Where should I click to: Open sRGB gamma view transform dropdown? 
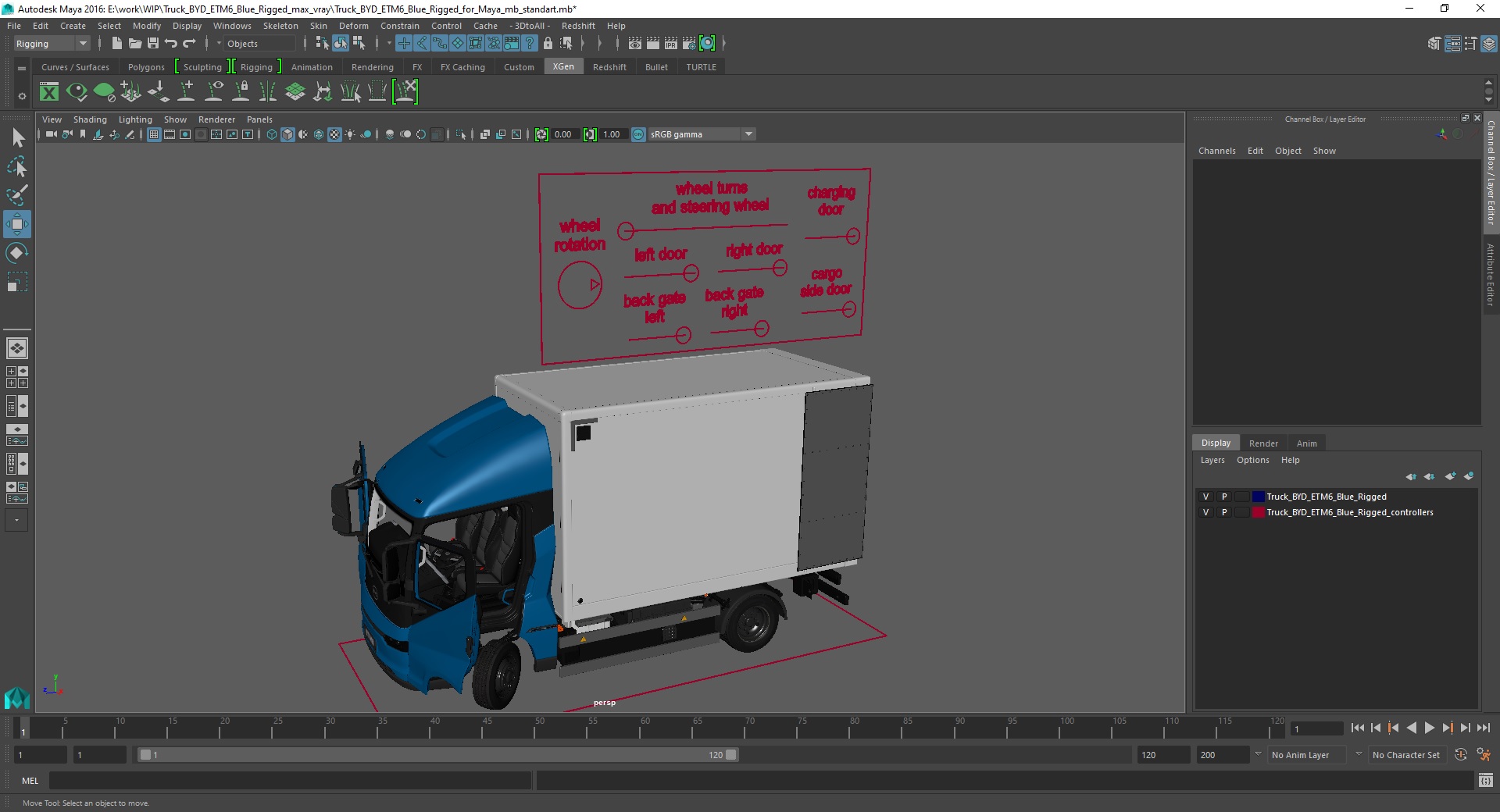(x=702, y=134)
